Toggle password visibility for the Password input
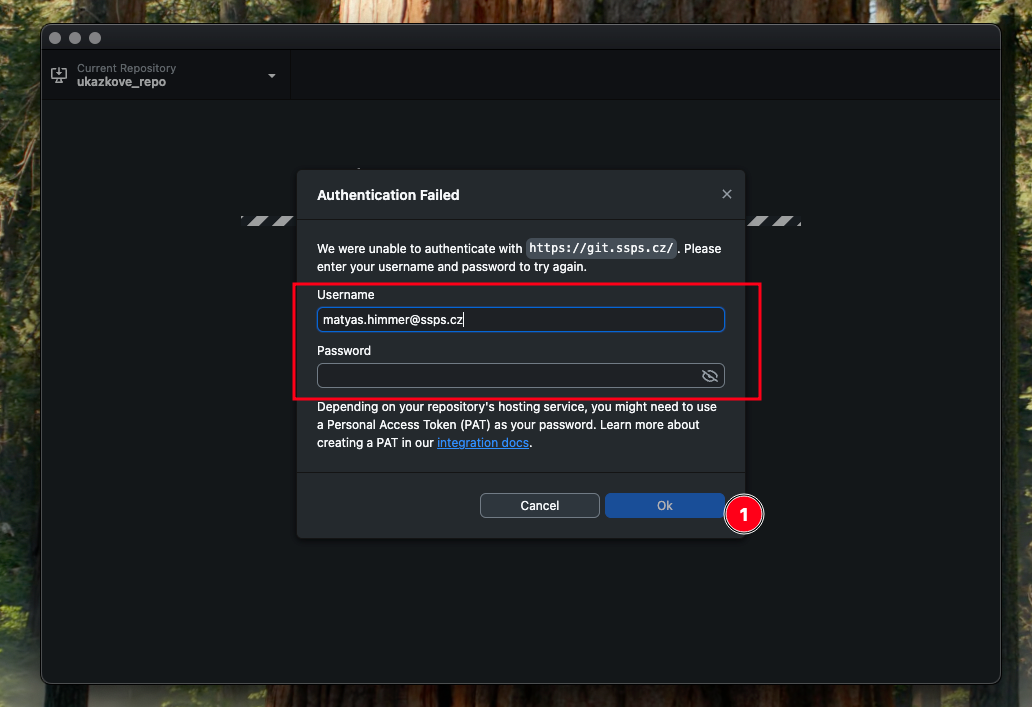1032x707 pixels. pyautogui.click(x=710, y=375)
